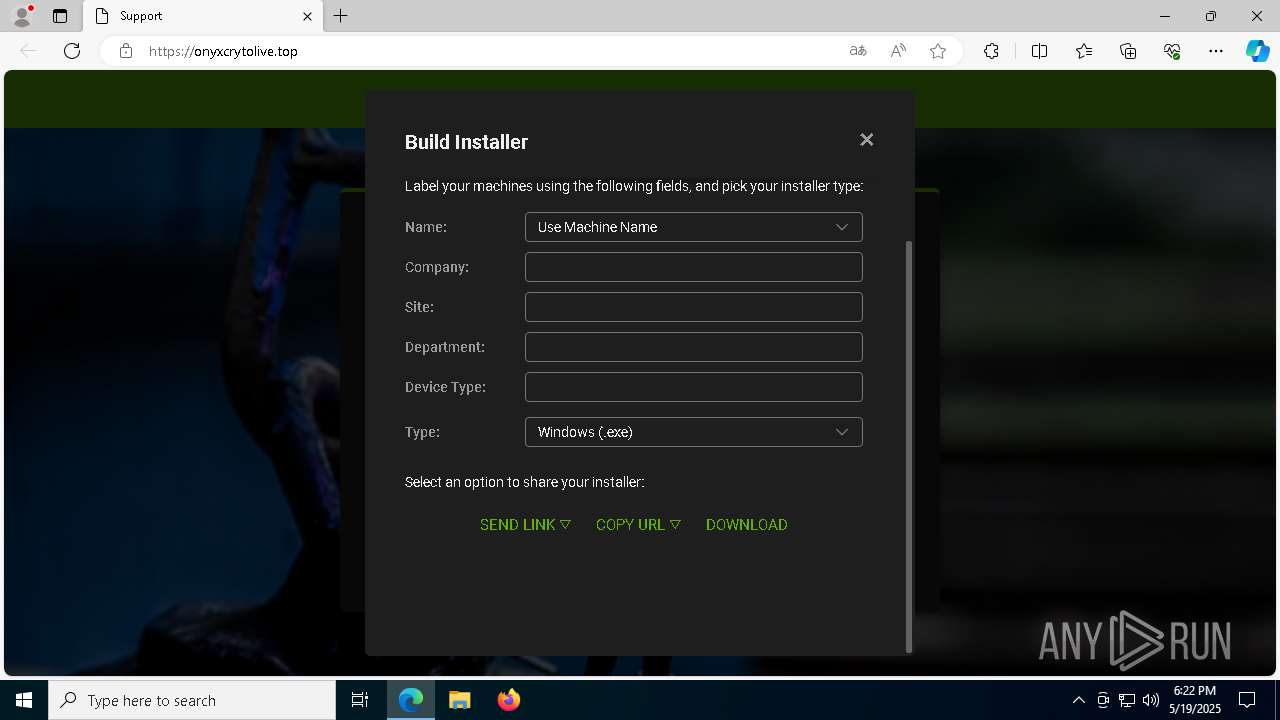Open the COPY URL options
The width and height of the screenshot is (1280, 720).
pos(638,525)
